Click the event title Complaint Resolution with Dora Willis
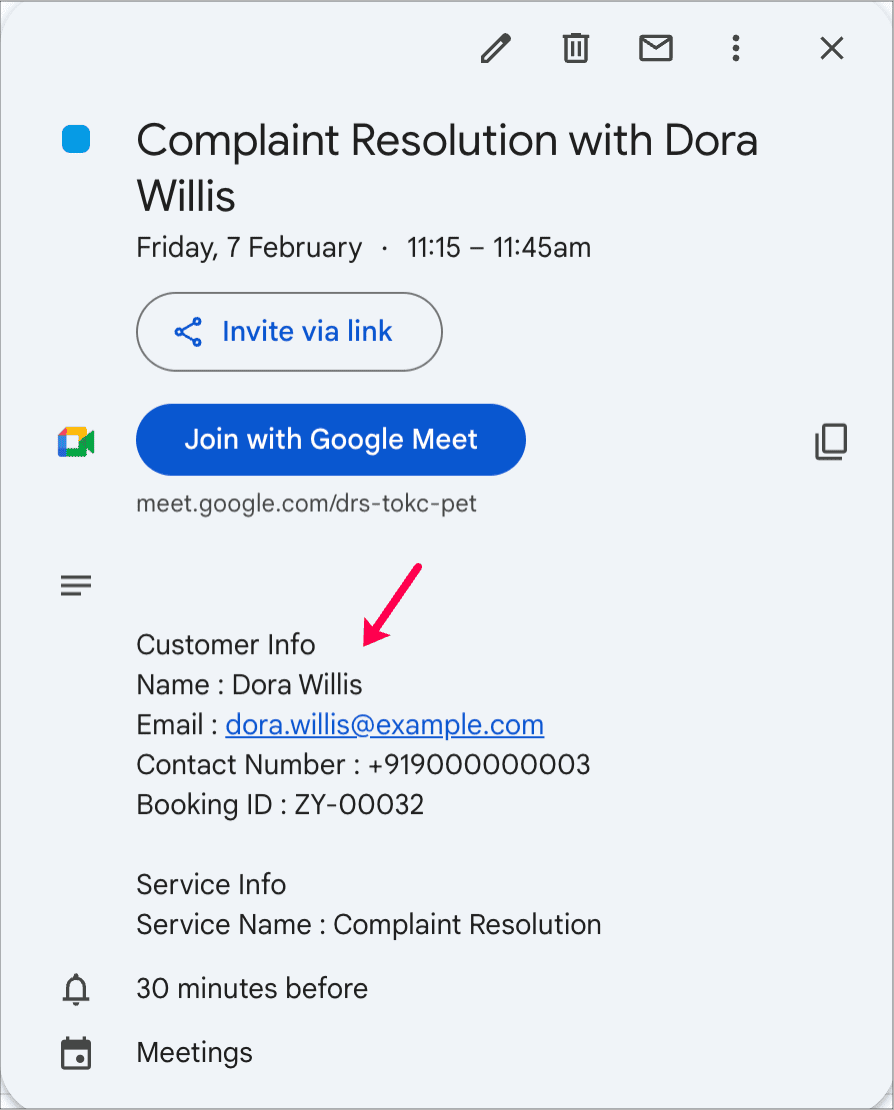Viewport: 894px width, 1110px height. click(447, 167)
